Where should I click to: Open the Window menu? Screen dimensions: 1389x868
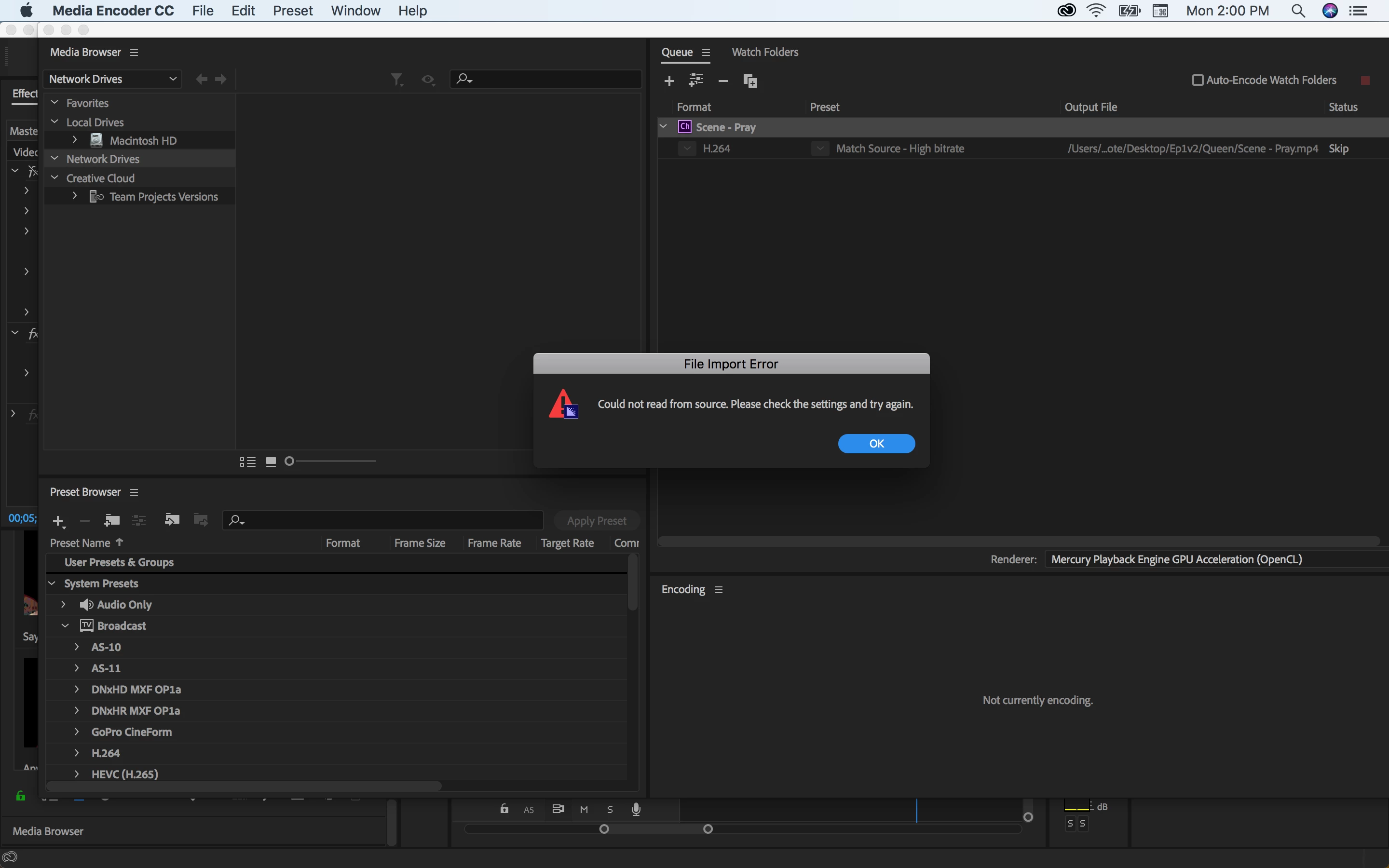pos(355,11)
